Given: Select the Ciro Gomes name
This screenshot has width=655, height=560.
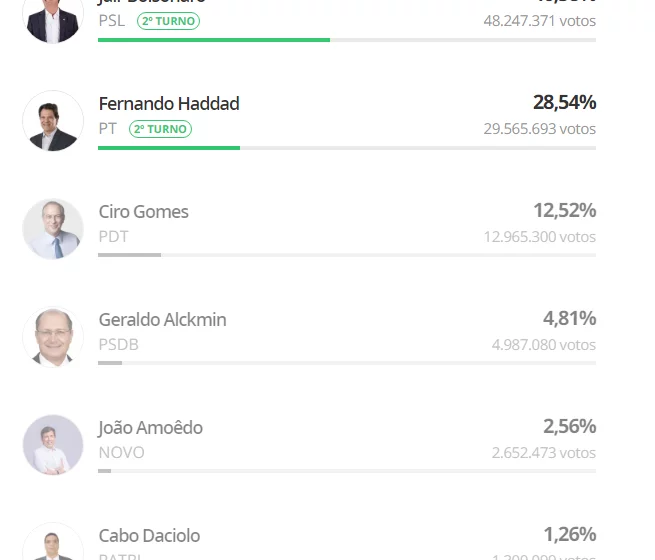Looking at the screenshot, I should 144,212.
